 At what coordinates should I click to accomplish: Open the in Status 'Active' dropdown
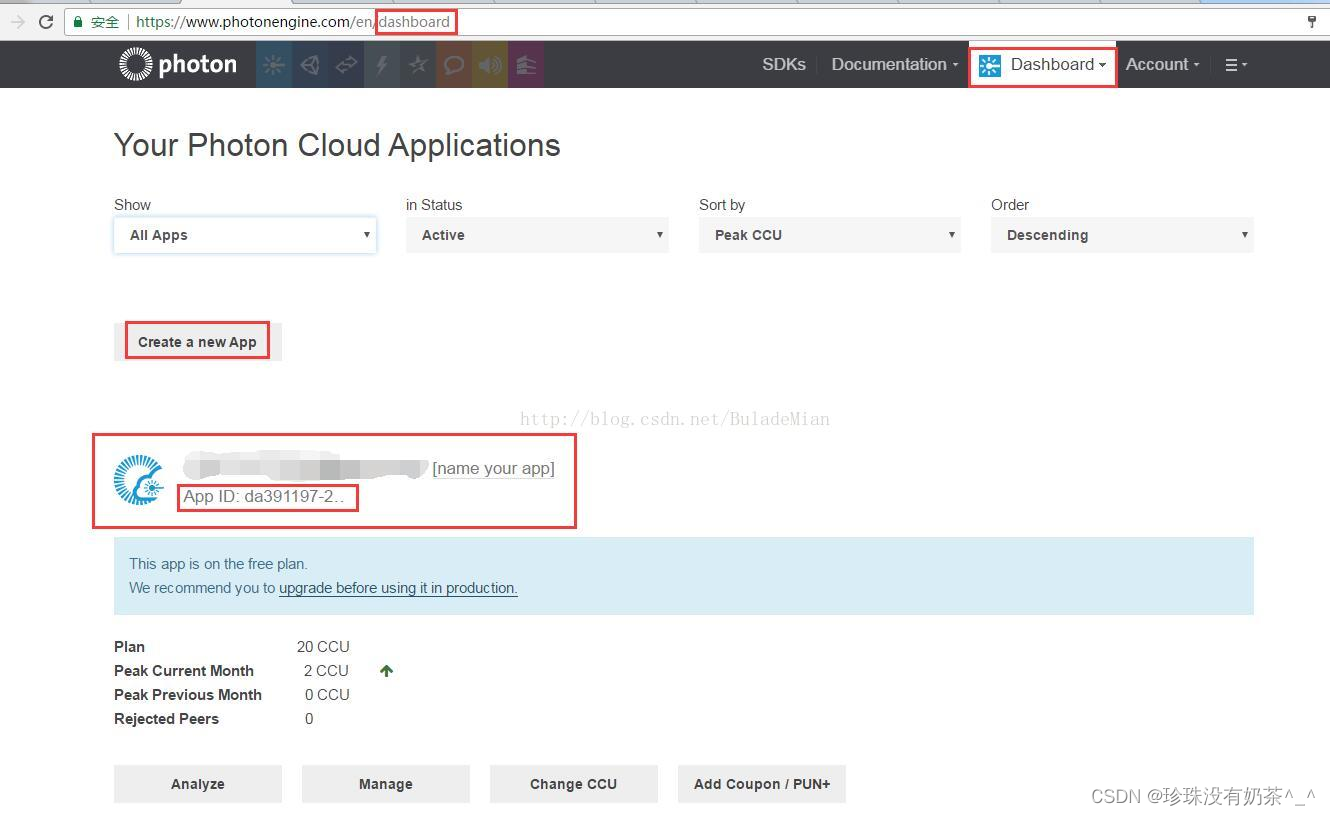[537, 235]
